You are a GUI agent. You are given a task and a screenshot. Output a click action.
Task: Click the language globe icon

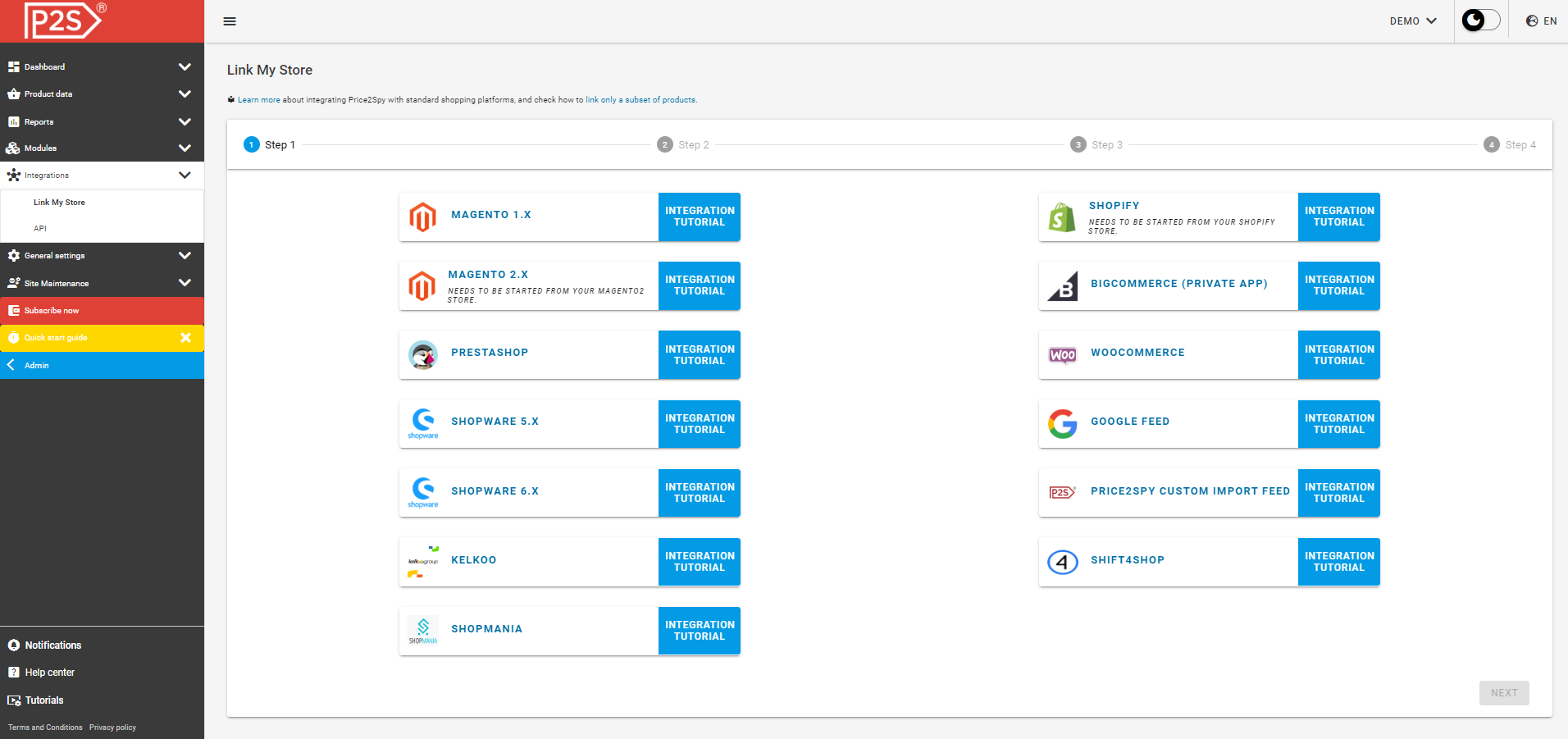[x=1531, y=21]
